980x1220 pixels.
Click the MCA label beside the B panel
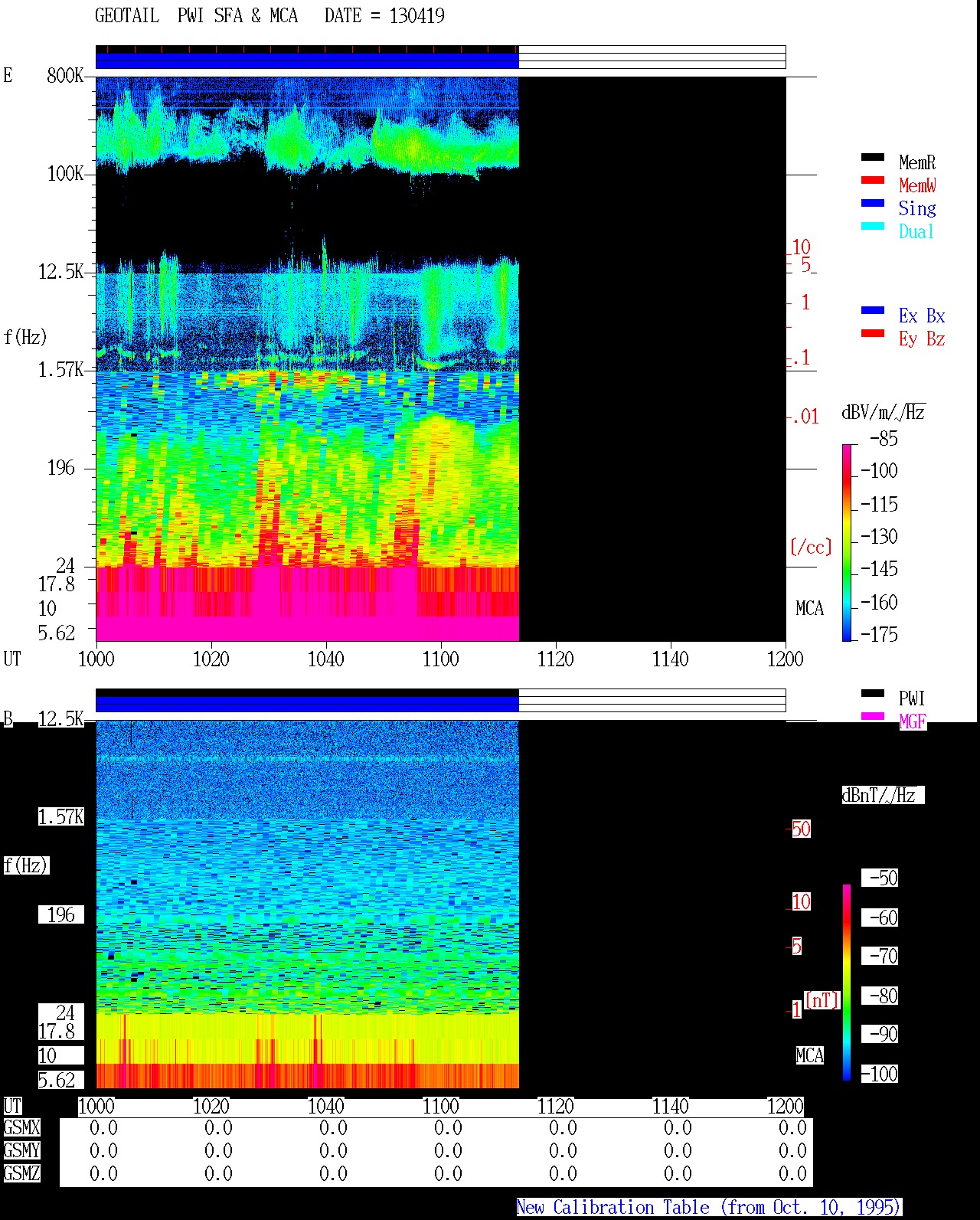pos(809,1055)
